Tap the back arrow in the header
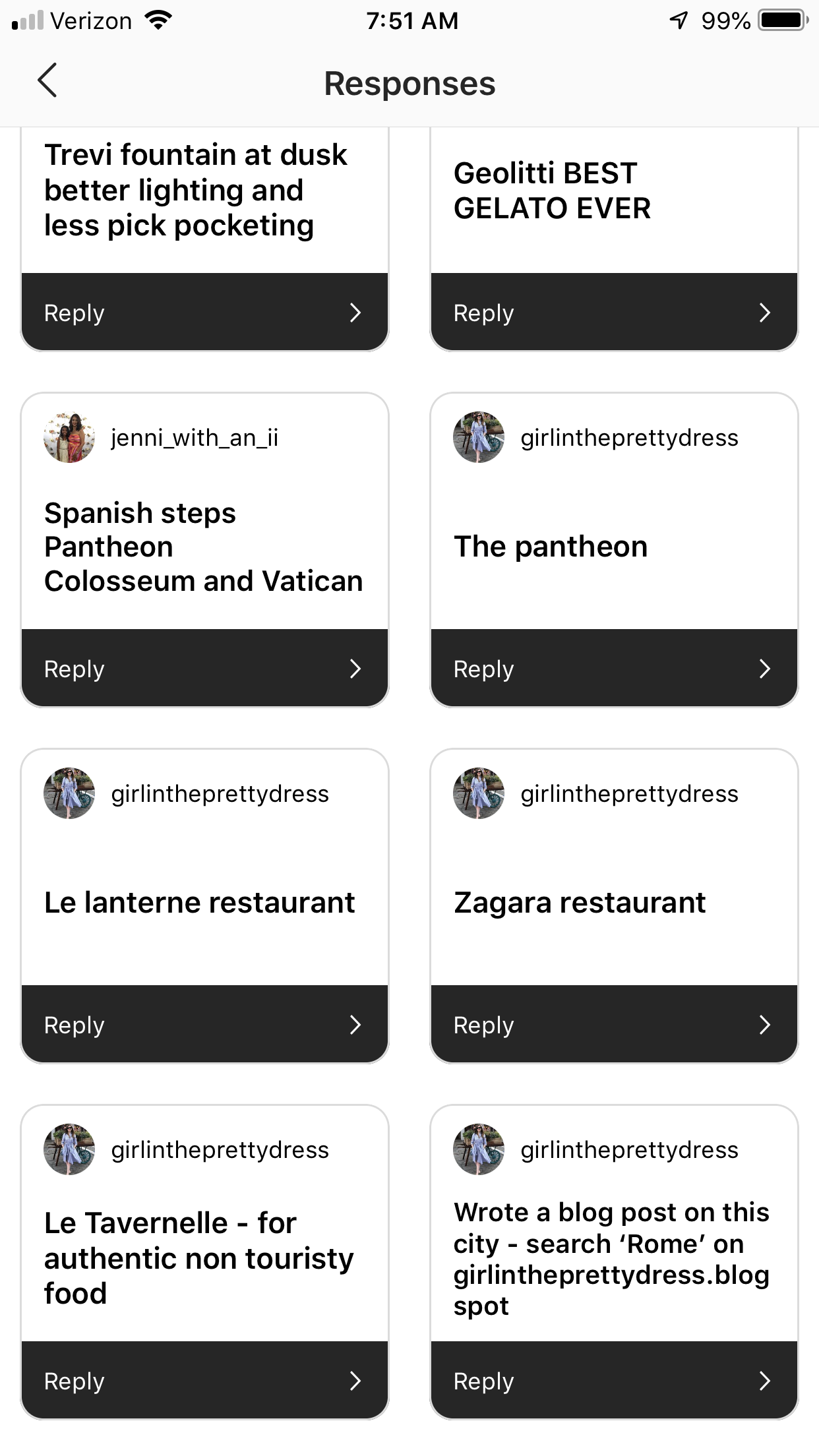This screenshot has height=1456, width=819. (x=47, y=81)
